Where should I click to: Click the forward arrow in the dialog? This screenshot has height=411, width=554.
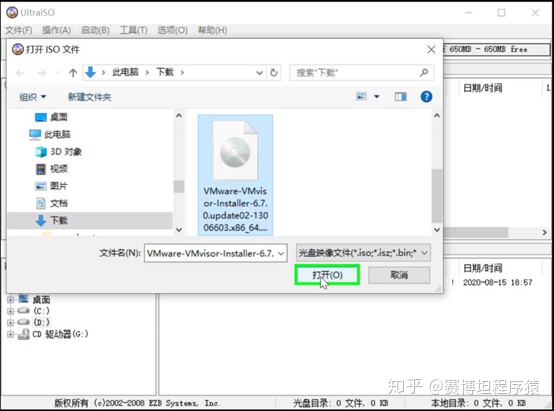tap(41, 73)
